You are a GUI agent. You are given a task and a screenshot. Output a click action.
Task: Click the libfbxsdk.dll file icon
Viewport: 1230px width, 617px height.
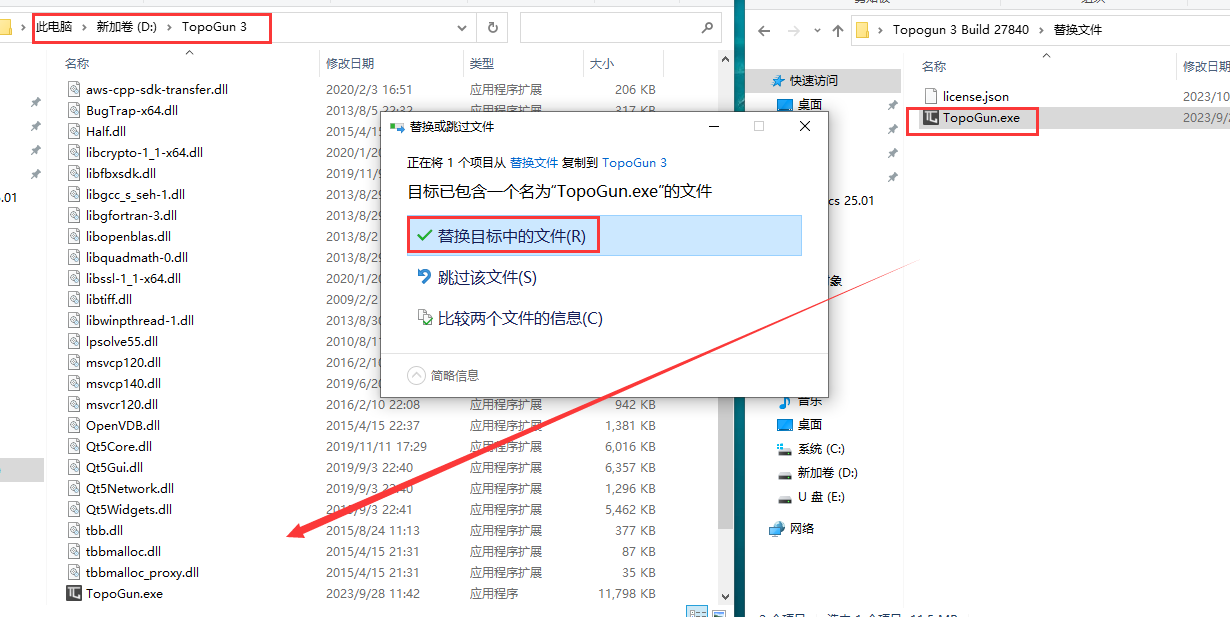click(73, 173)
